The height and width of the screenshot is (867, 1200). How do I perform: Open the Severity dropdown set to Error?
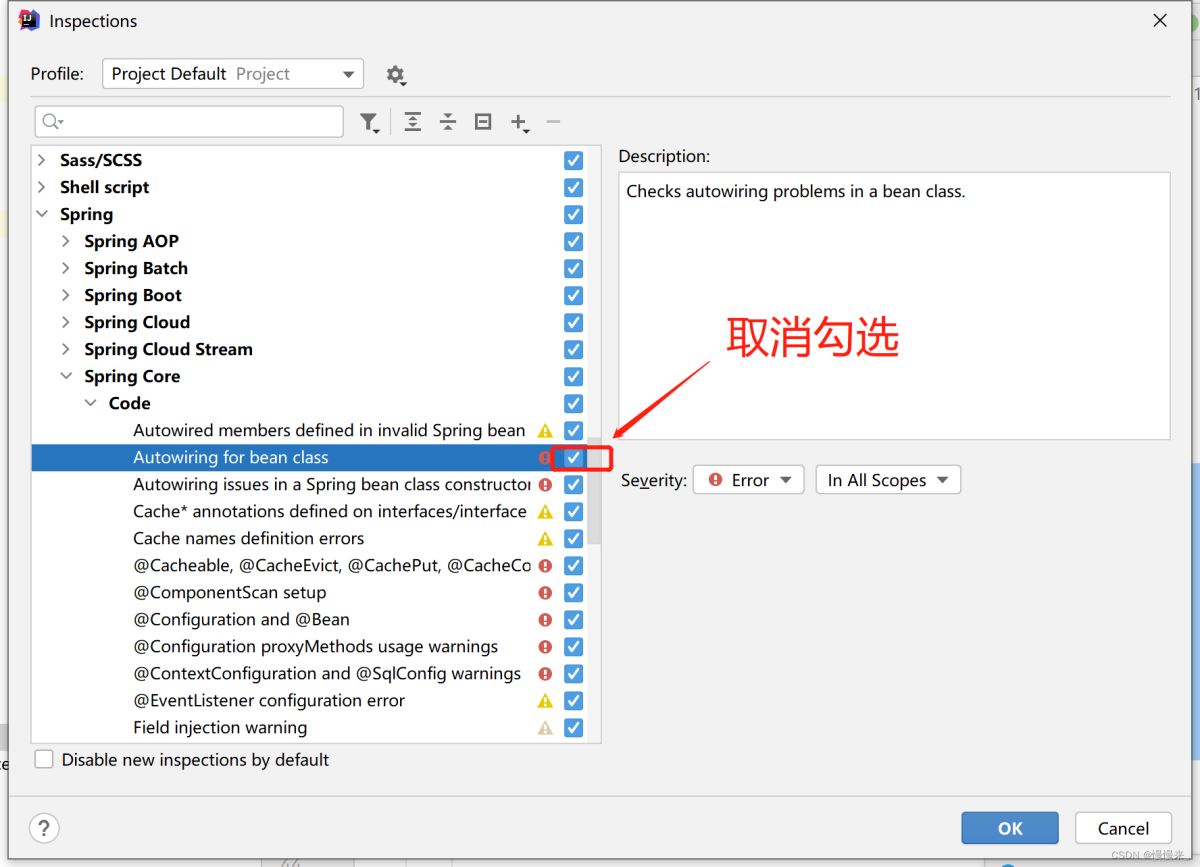coord(748,480)
